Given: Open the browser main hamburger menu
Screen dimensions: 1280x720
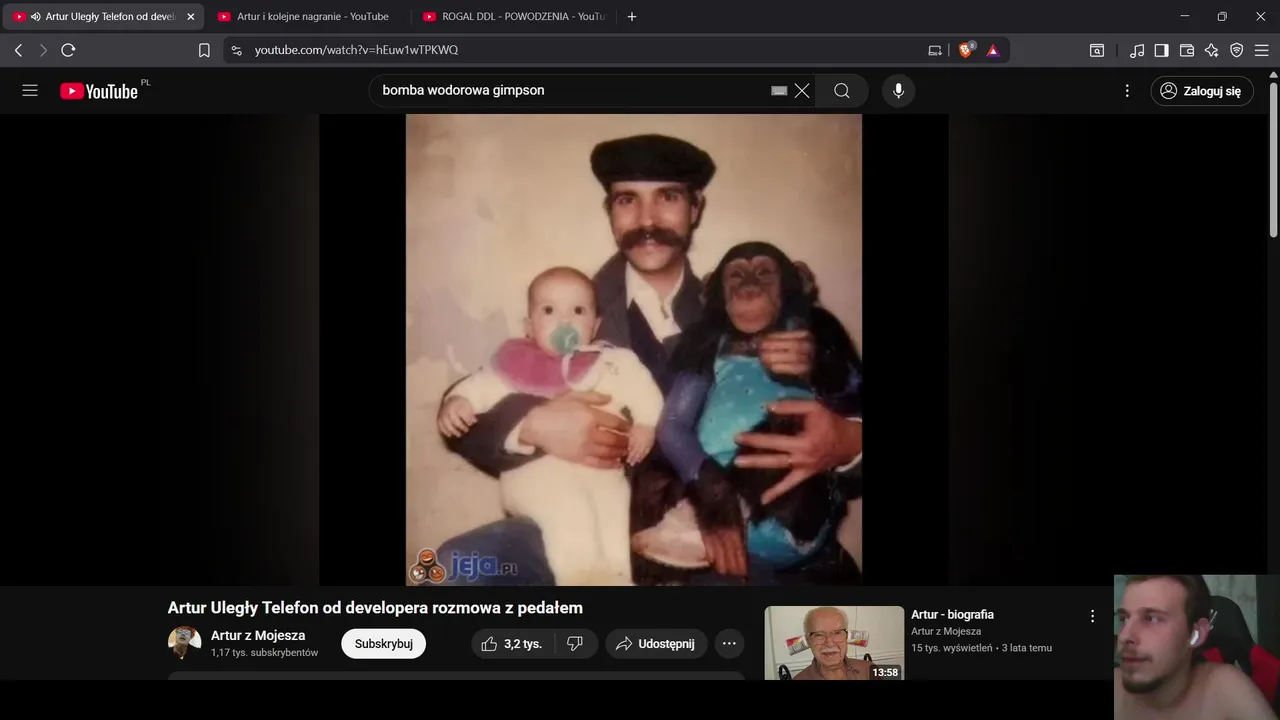Looking at the screenshot, I should [x=1262, y=50].
